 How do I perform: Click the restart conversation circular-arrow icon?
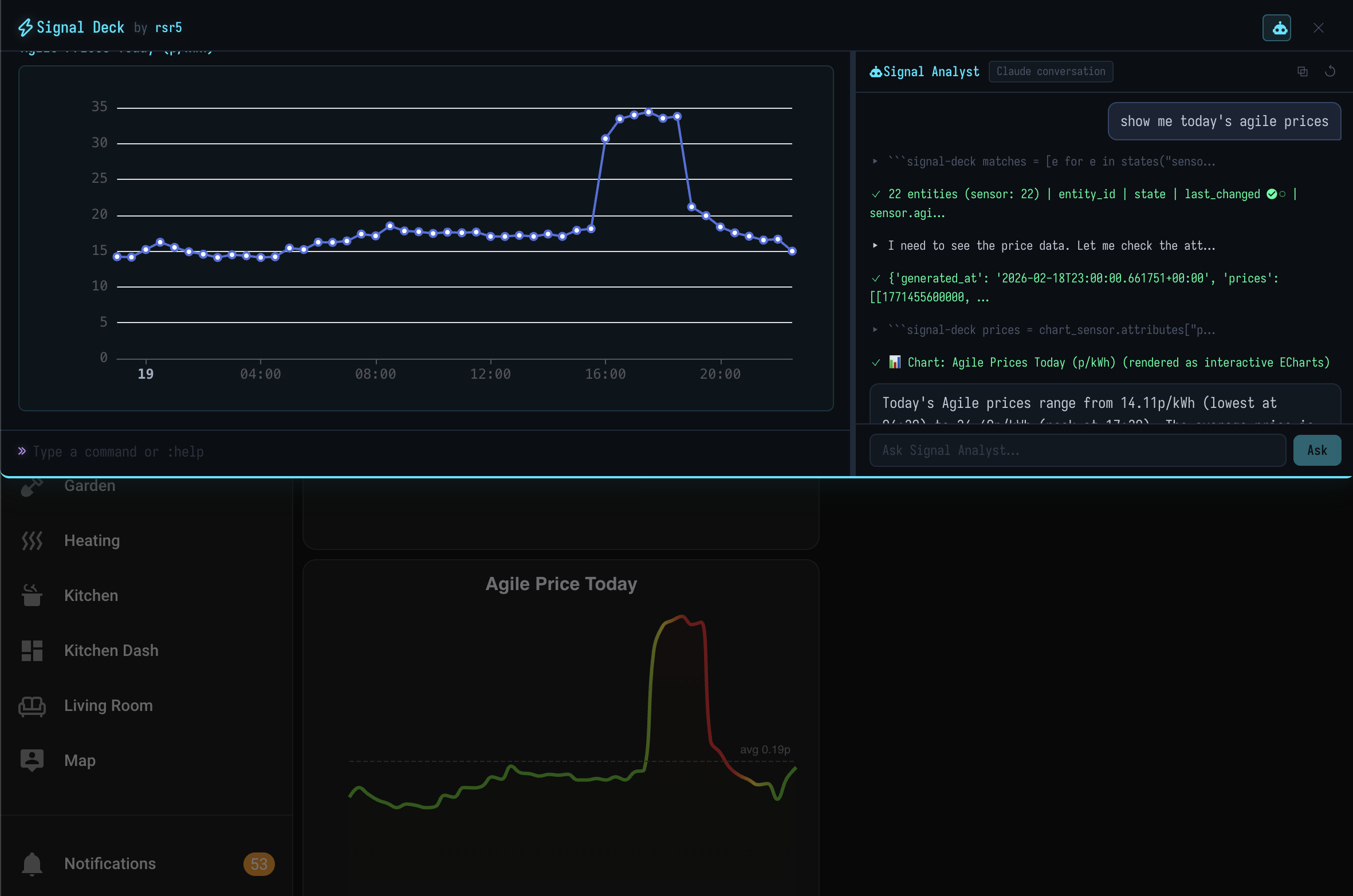click(1330, 71)
